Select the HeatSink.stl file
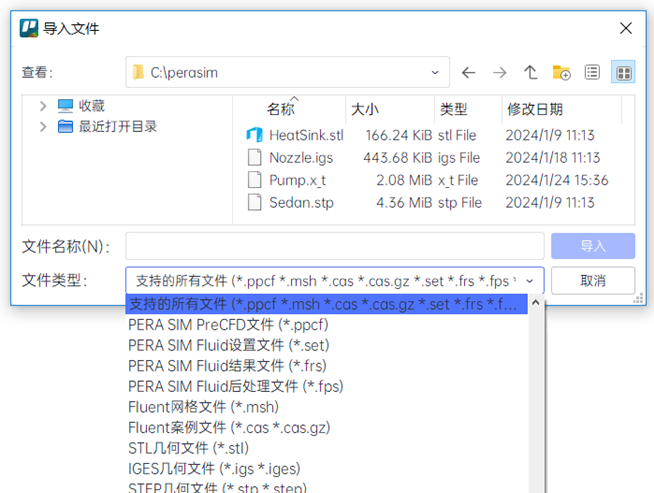The image size is (654, 493). (305, 135)
